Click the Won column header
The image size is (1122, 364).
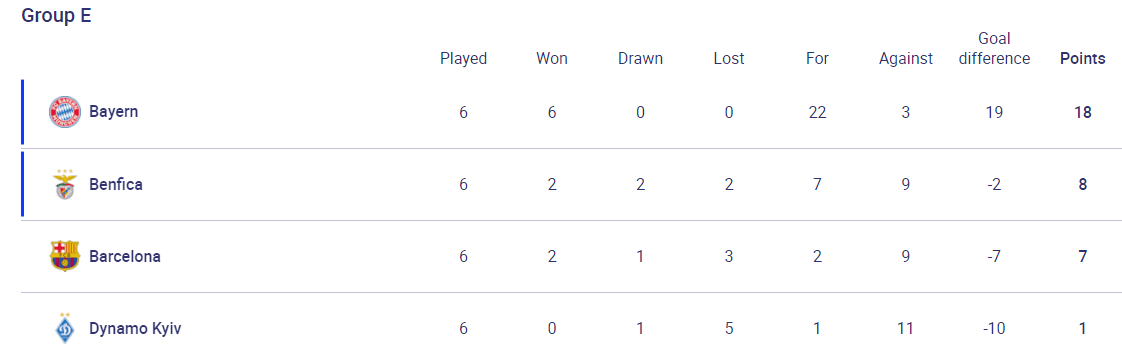552,59
